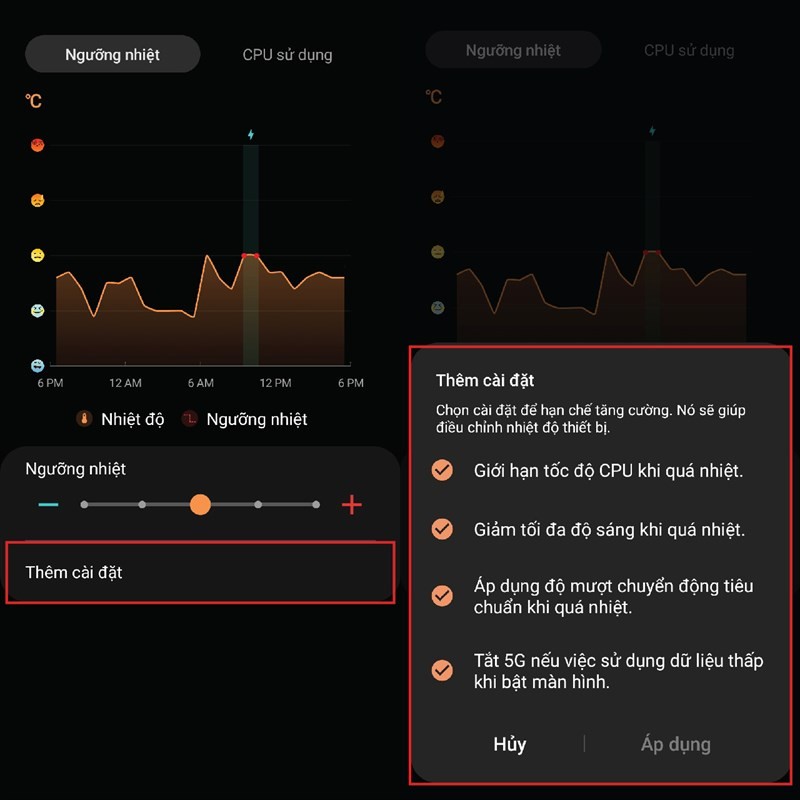Viewport: 800px width, 800px height.
Task: Click the Ngưỡng nhiệt legend icon
Action: (189, 419)
